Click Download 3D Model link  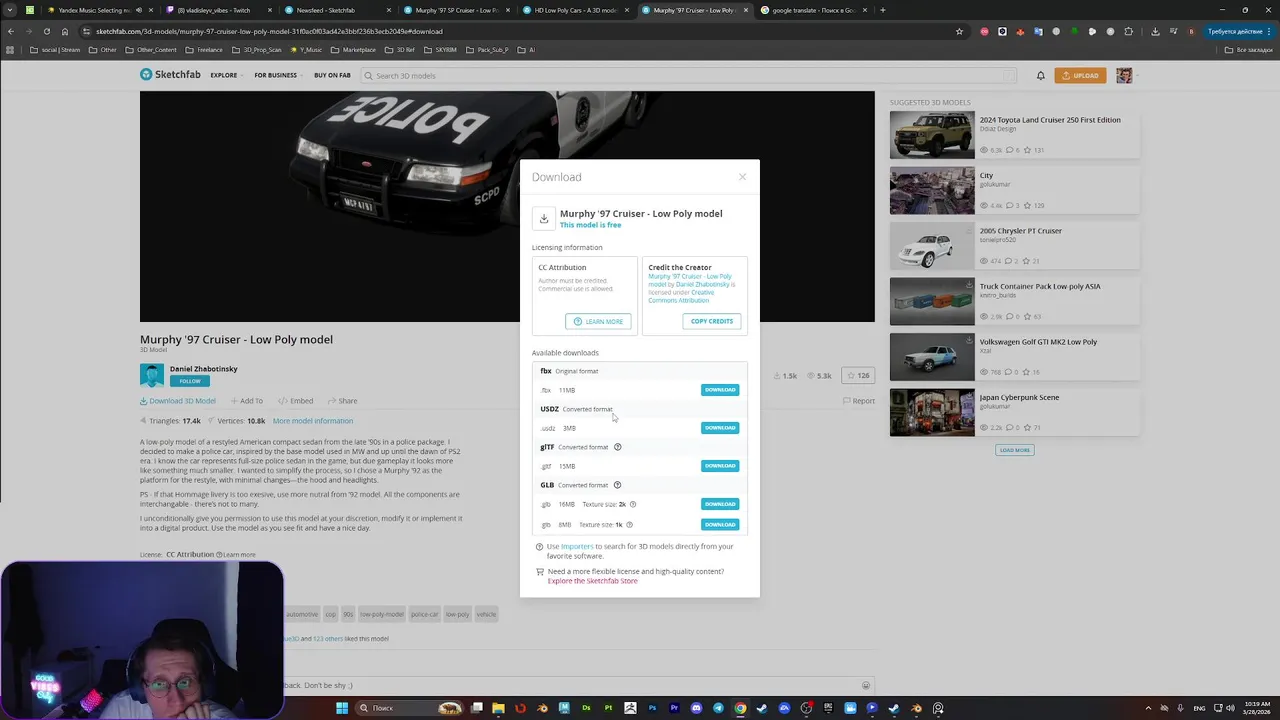coord(178,401)
